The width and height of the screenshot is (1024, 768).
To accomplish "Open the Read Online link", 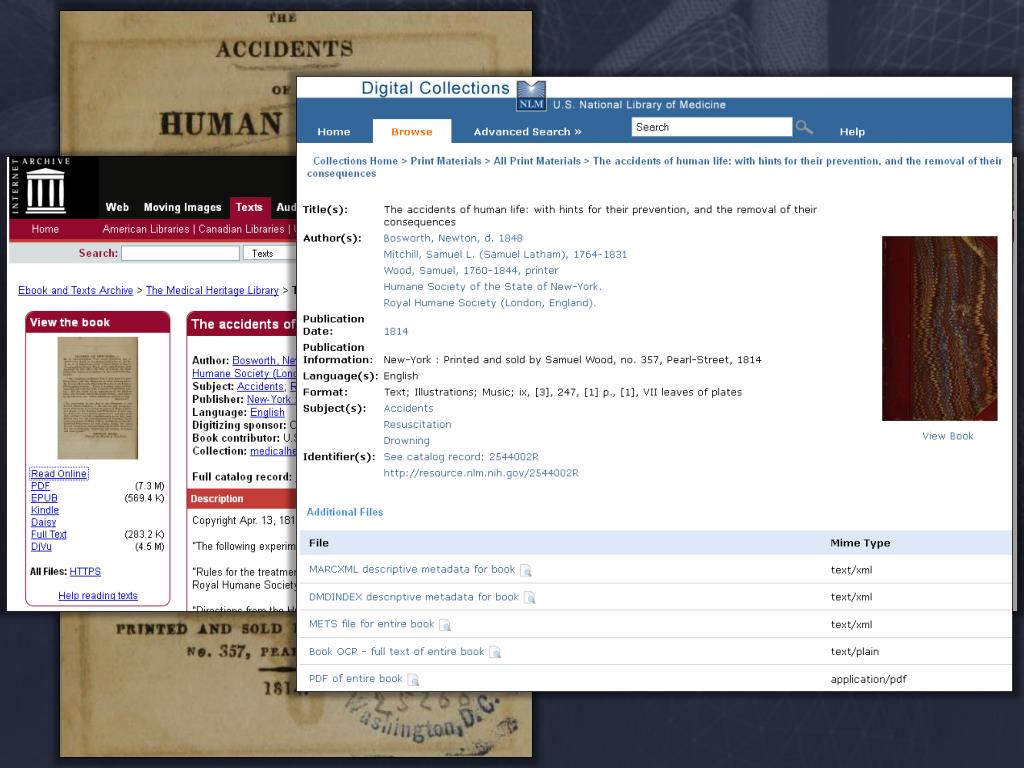I will click(x=59, y=474).
